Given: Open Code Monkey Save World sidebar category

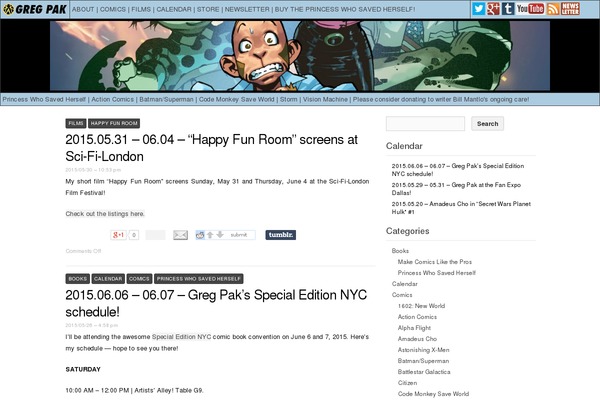Looking at the screenshot, I should coord(433,394).
